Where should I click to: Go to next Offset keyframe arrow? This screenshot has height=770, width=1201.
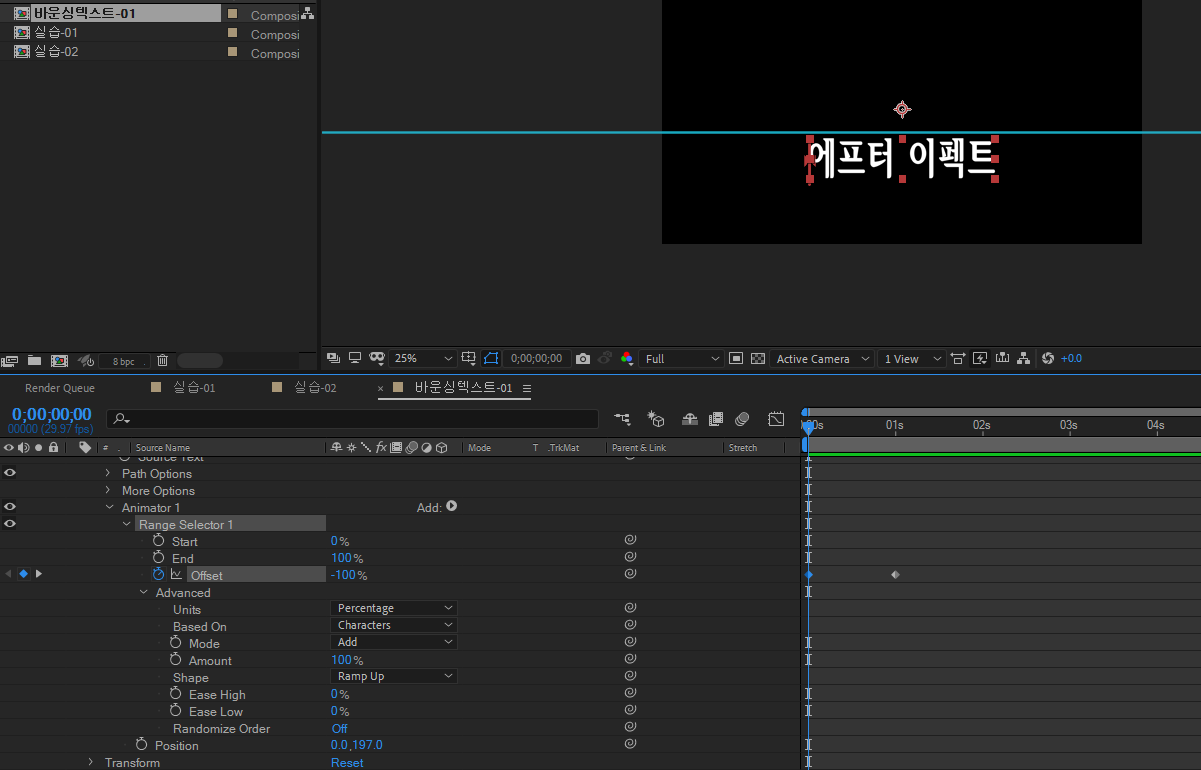[x=39, y=574]
